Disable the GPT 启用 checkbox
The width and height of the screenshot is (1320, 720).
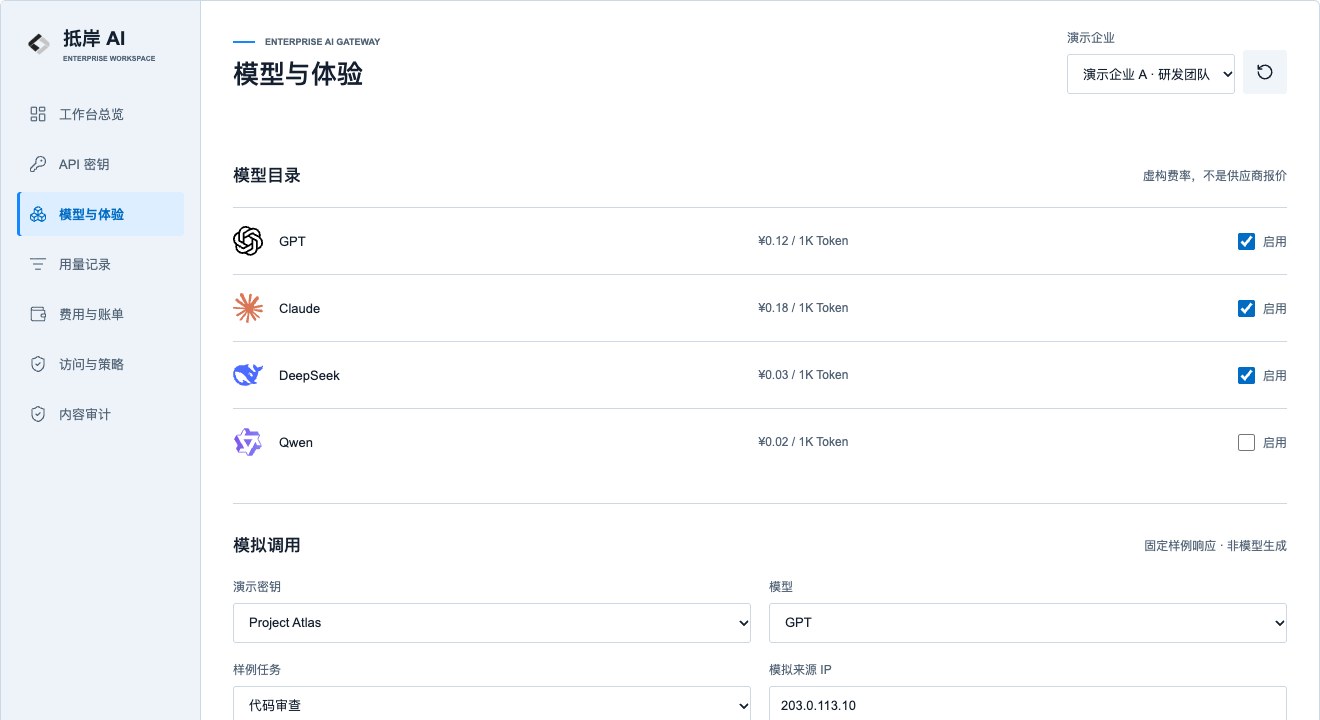tap(1246, 241)
